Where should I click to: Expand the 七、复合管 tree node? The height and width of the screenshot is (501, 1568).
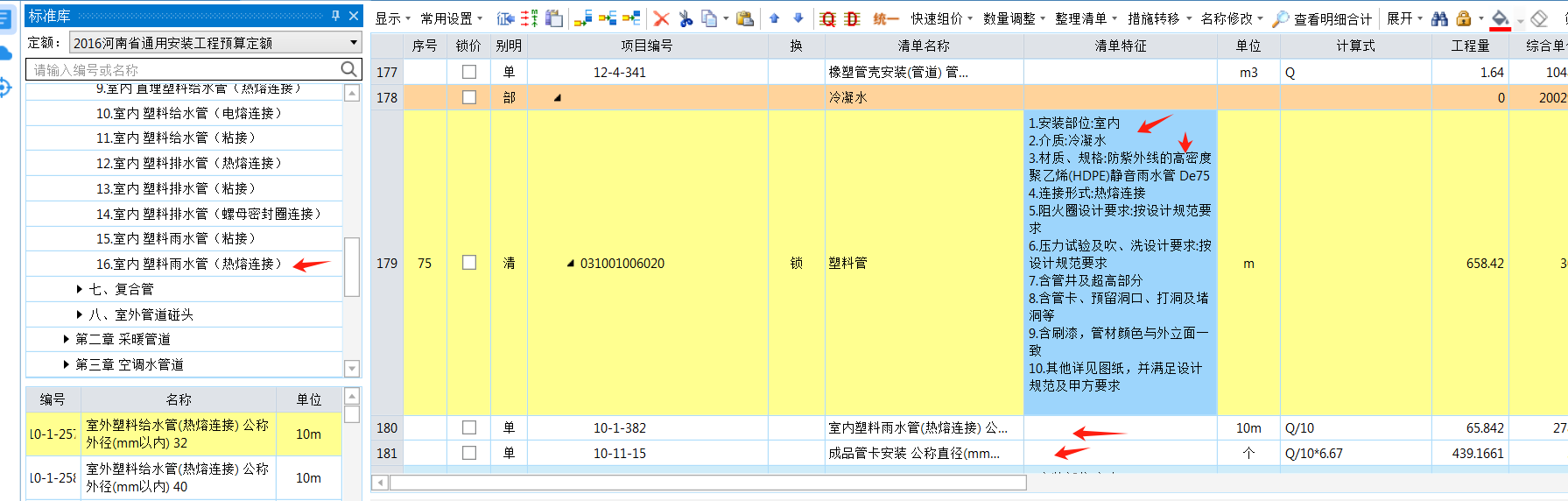point(80,289)
